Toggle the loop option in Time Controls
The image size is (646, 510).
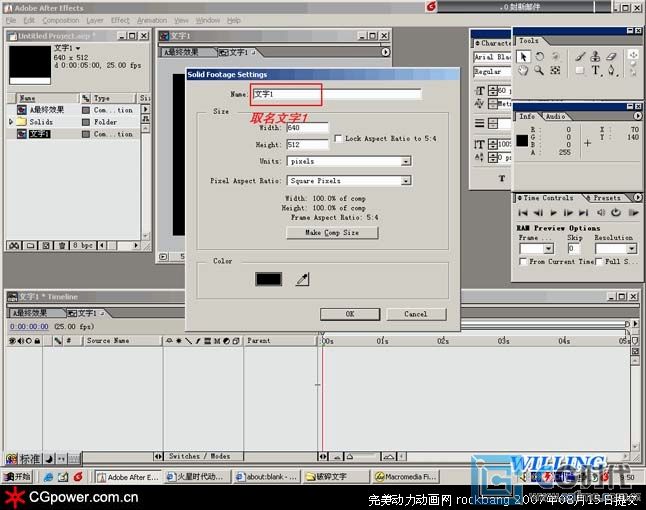pos(616,213)
